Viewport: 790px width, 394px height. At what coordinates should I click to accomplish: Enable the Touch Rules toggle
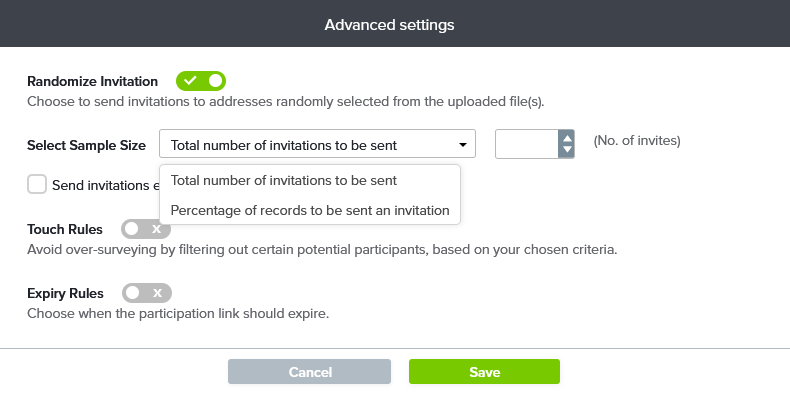tap(146, 229)
